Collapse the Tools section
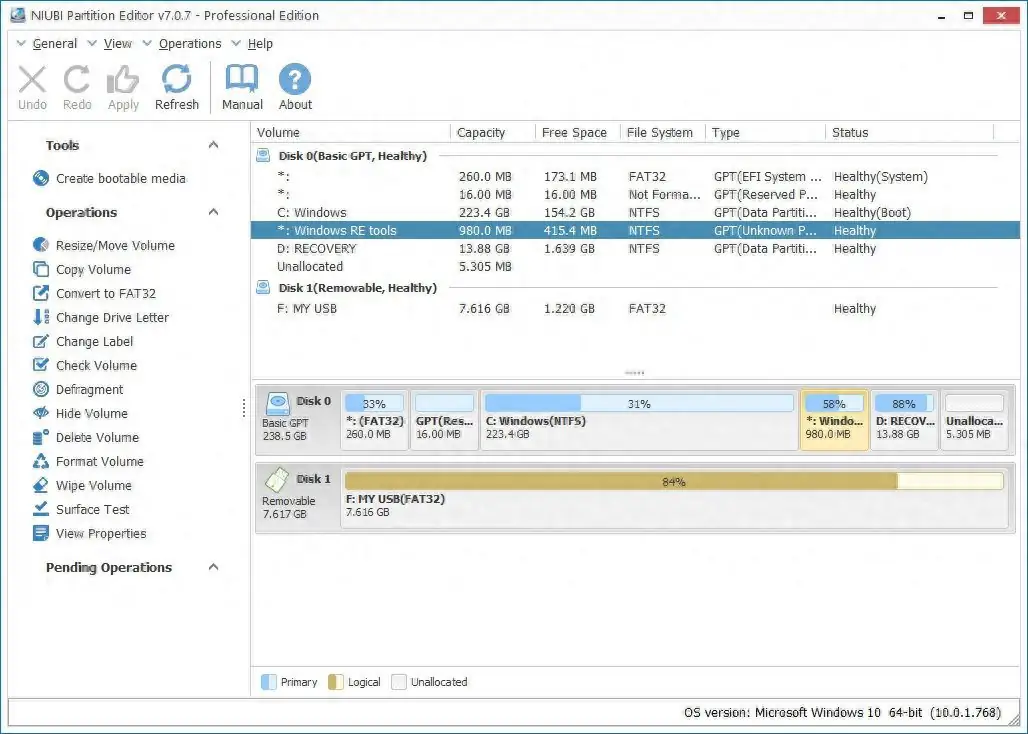 click(x=213, y=144)
